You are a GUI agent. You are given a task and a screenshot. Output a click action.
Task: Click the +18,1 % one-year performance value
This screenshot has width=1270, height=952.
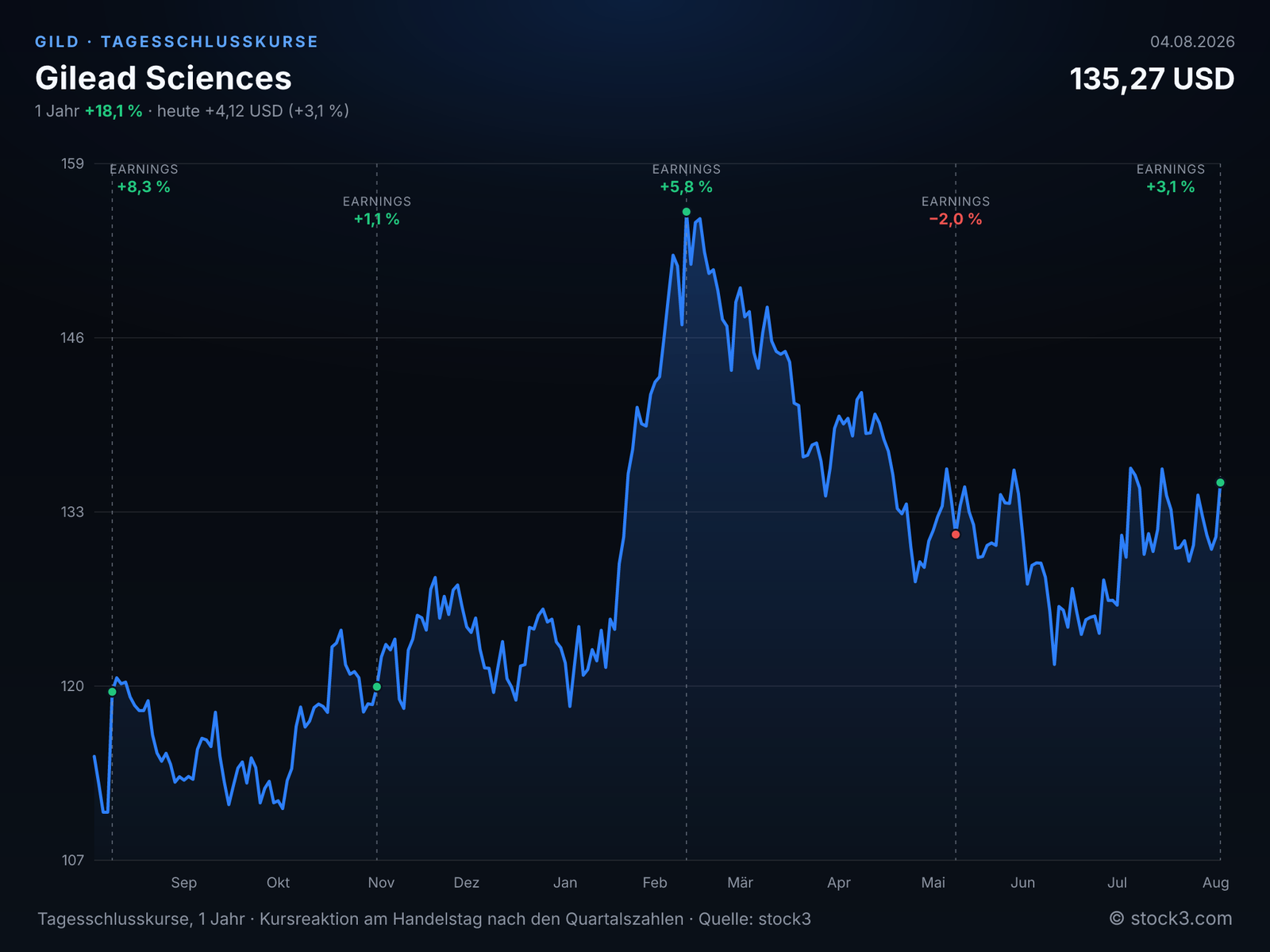pos(114,111)
